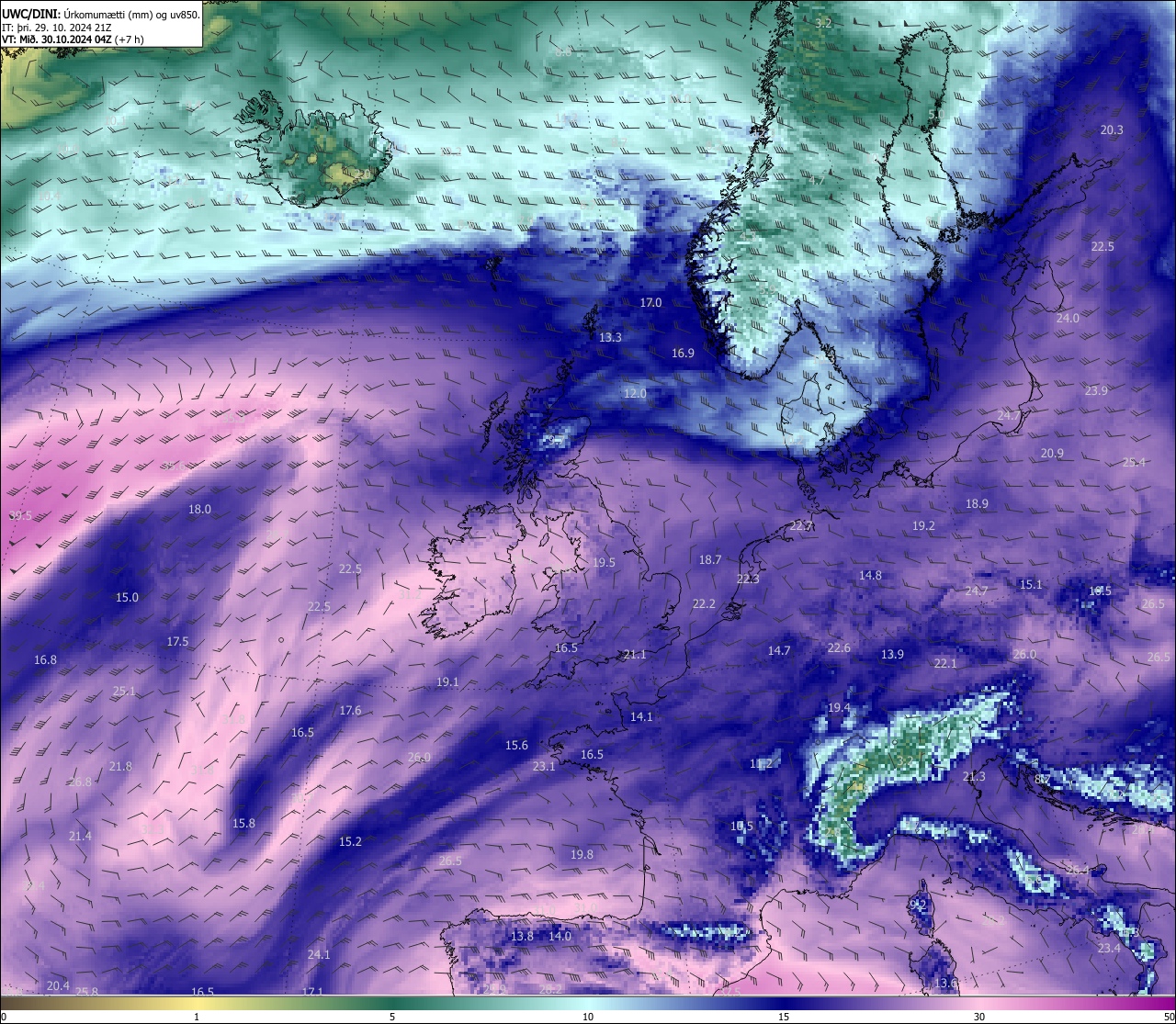Click the value 16.8 over the Atlantic
Viewport: 1176px width, 1024px height.
pyautogui.click(x=45, y=659)
